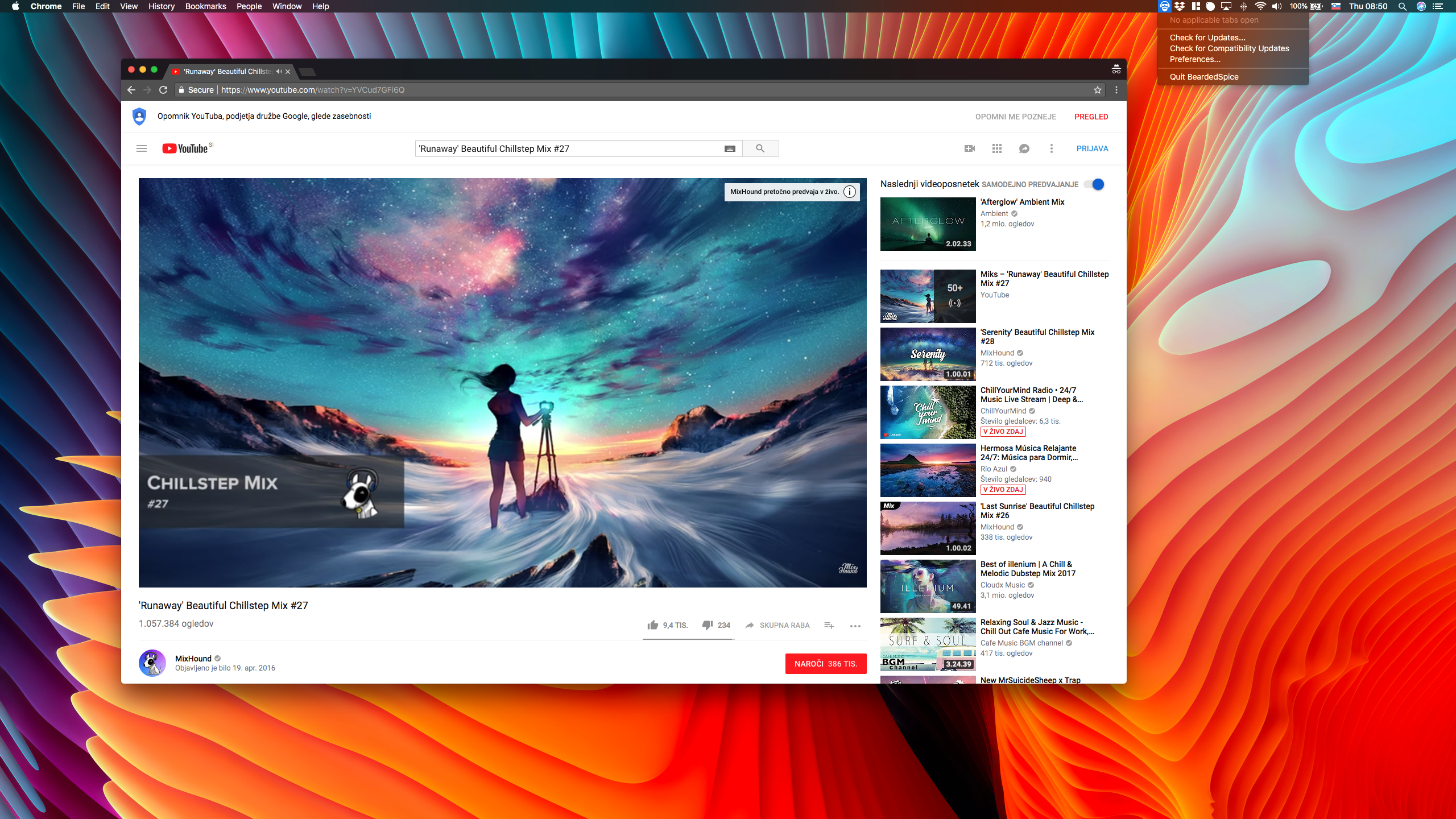The width and height of the screenshot is (1456, 819).
Task: Open the YouTube hamburger guide menu
Action: [142, 148]
